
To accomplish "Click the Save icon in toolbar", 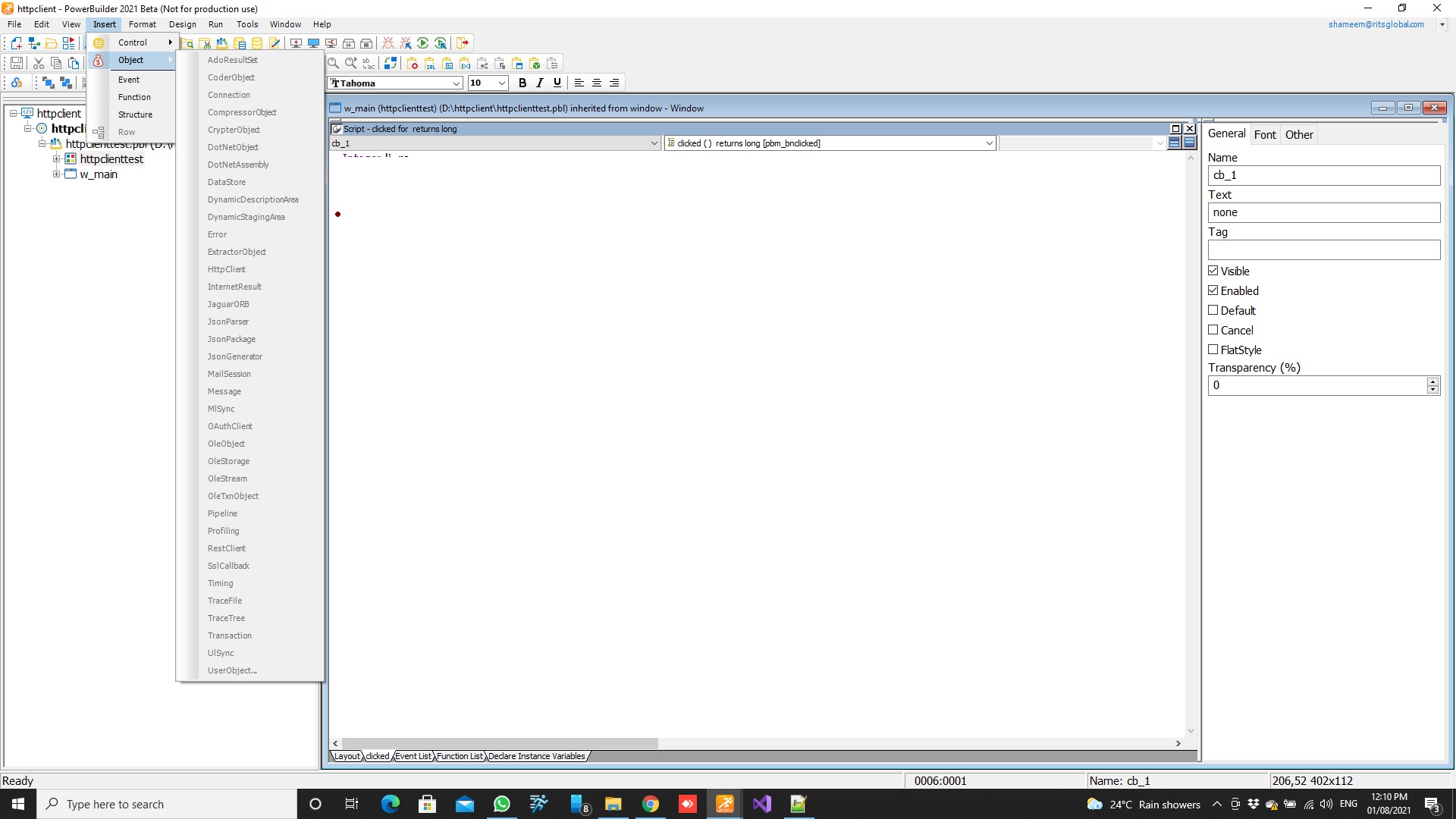I will [x=17, y=63].
